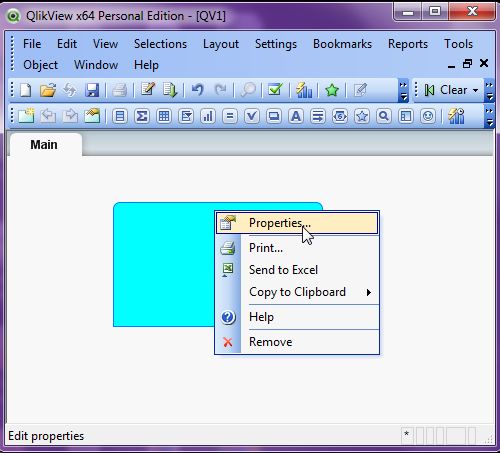This screenshot has height=453, width=500.
Task: Open Current Selections via the green checkmark icon
Action: (275, 90)
